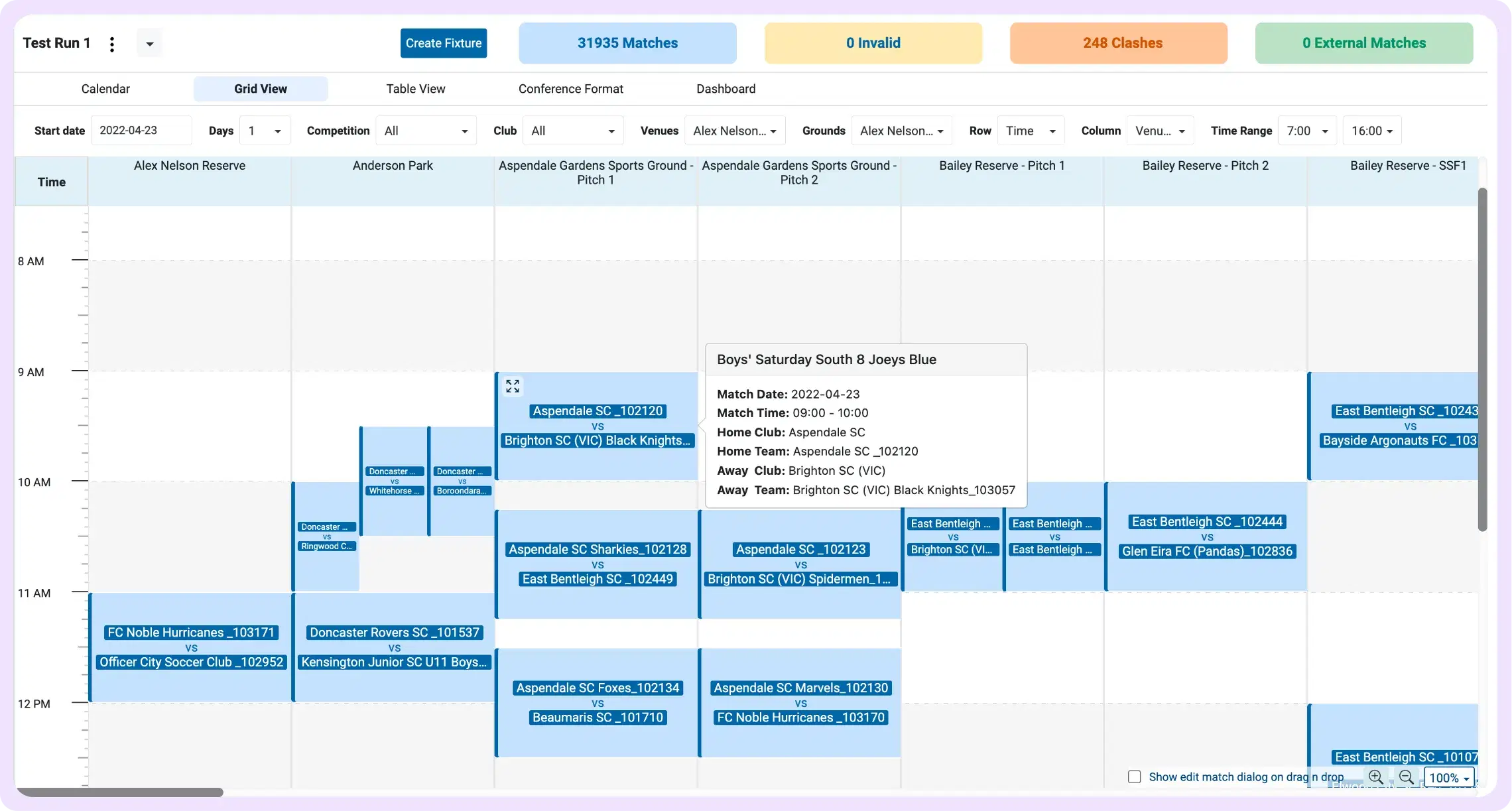The width and height of the screenshot is (1512, 811).
Task: Click the vertical scrollbar thumb
Action: 1482,359
